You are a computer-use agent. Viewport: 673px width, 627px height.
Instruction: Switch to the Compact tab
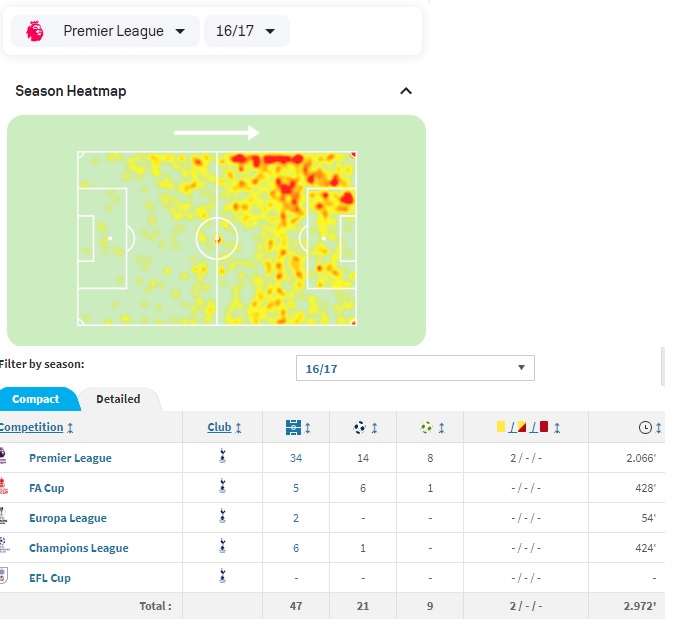36,399
